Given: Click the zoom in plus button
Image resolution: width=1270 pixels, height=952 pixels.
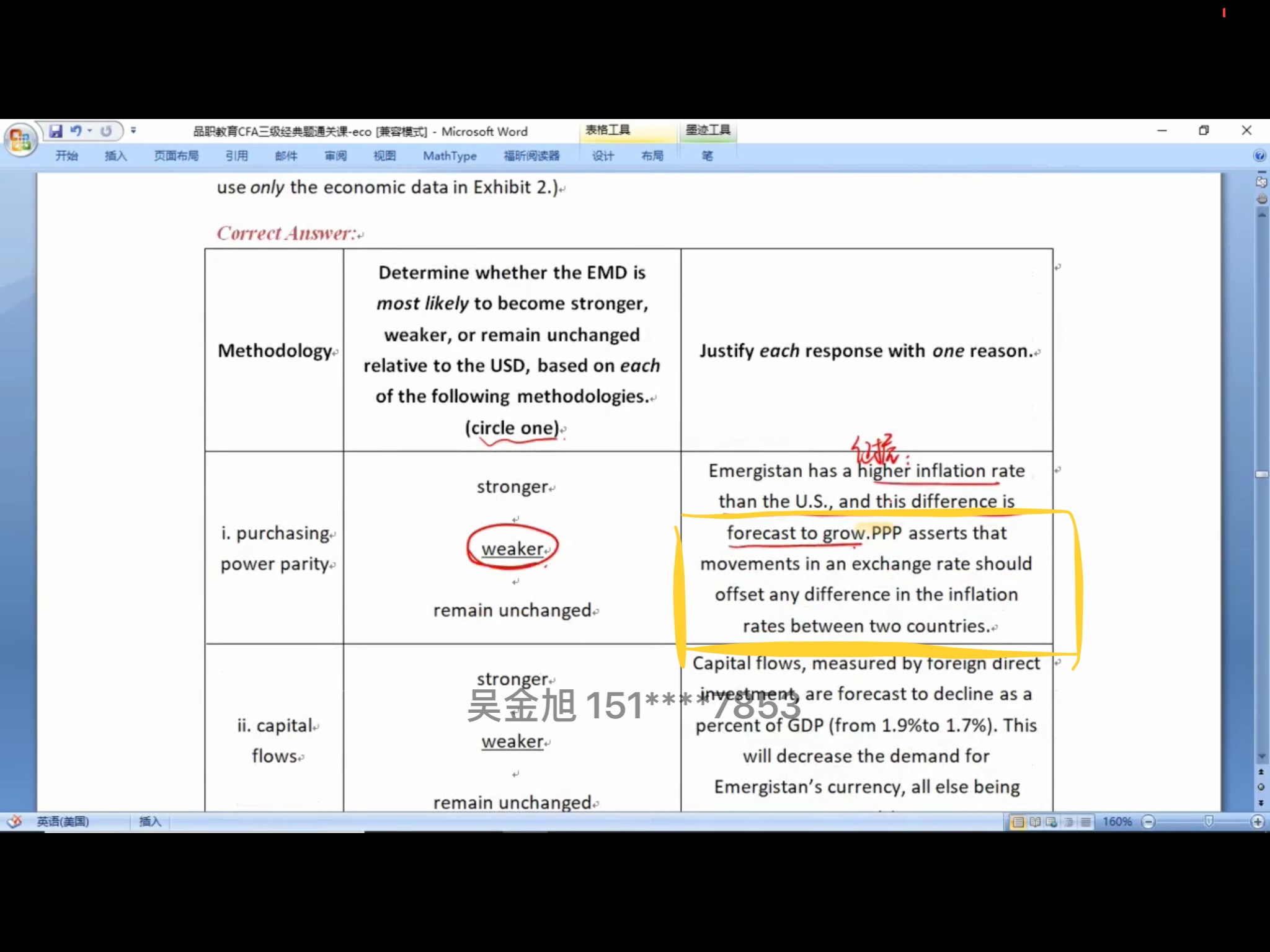Looking at the screenshot, I should click(1258, 822).
